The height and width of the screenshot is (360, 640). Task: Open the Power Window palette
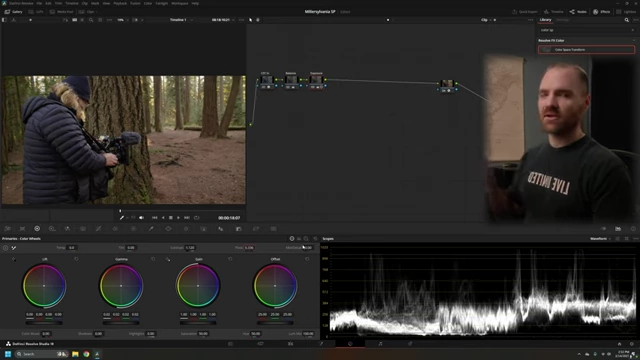168,229
